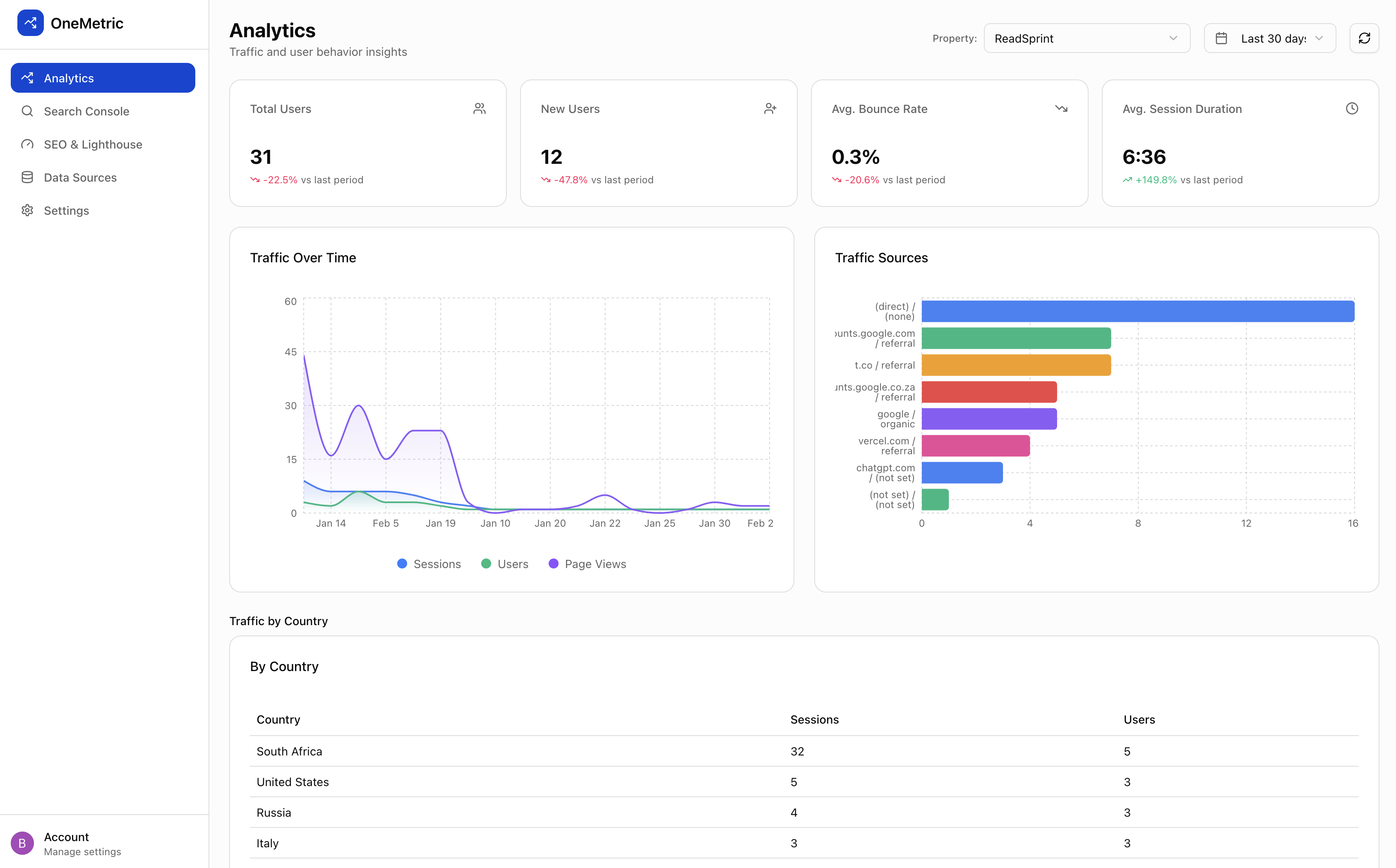Select the South Africa row in the table

(289, 751)
